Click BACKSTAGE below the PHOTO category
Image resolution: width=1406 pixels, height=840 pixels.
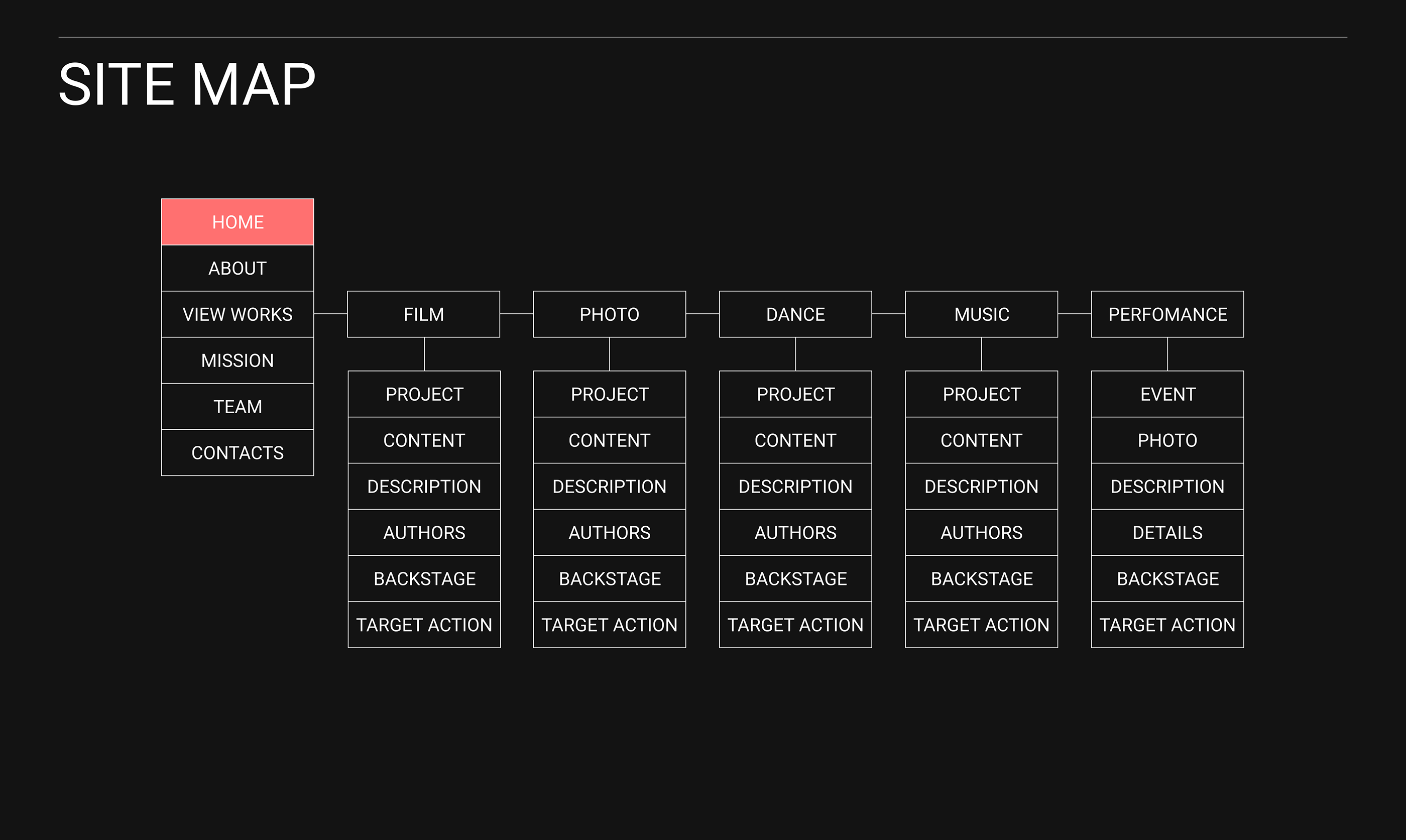point(609,578)
